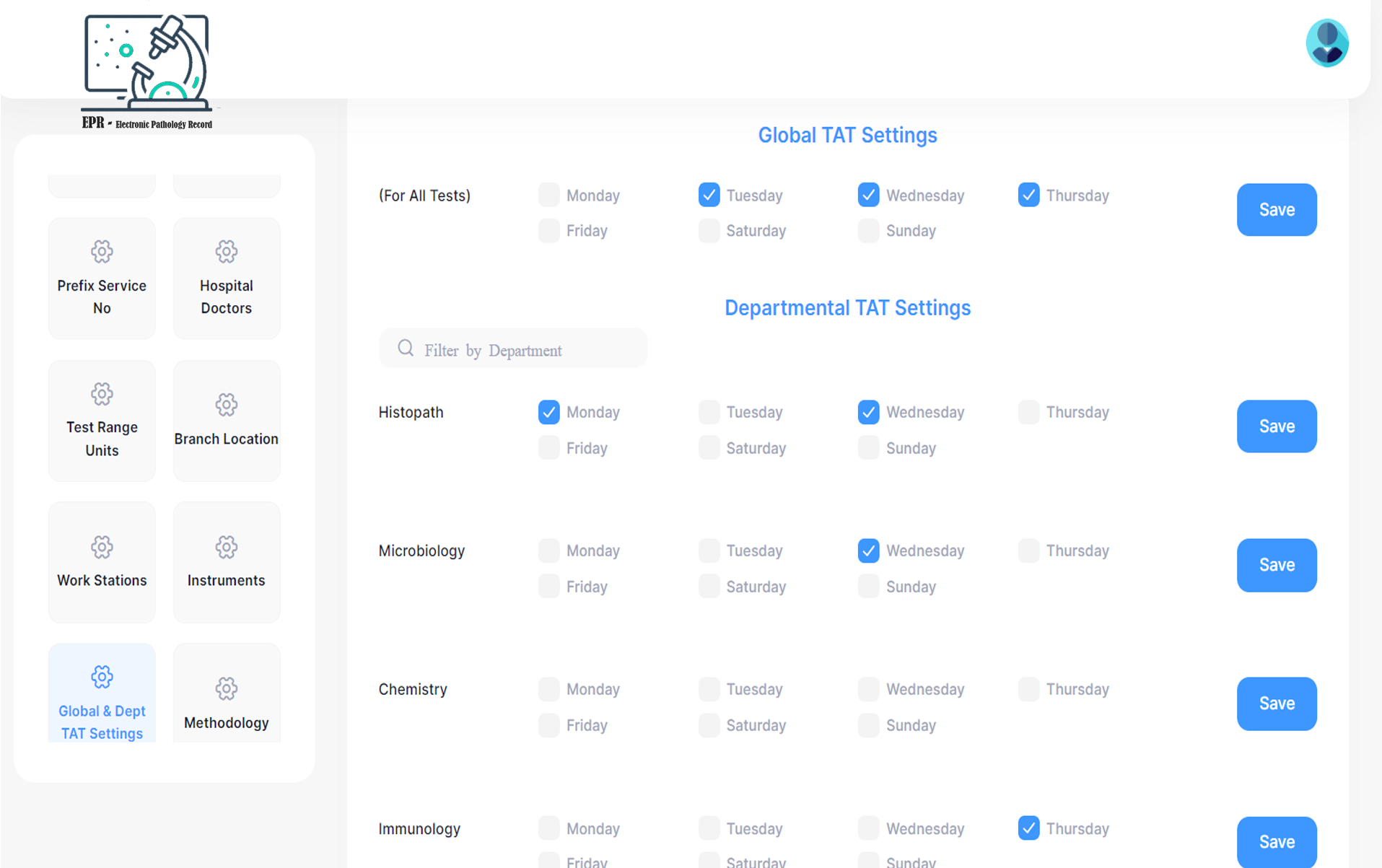
Task: Click the Prefix Service No gear icon
Action: (x=102, y=252)
